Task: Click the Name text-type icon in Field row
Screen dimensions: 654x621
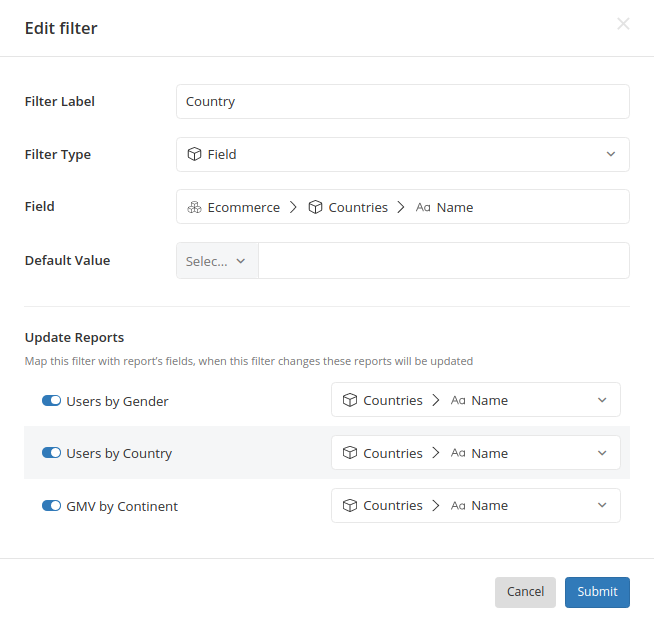Action: click(x=423, y=207)
